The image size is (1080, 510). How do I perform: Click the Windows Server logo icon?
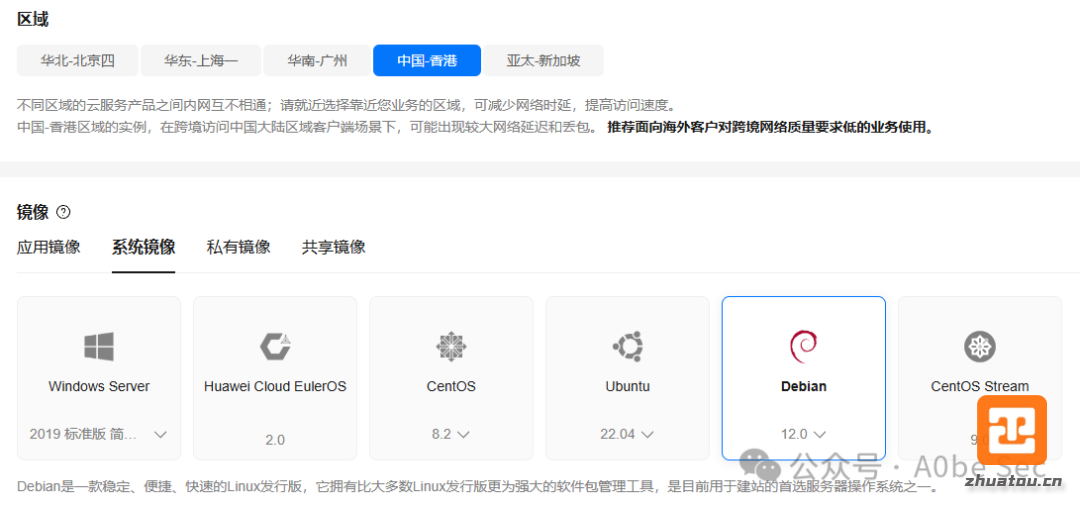point(99,346)
